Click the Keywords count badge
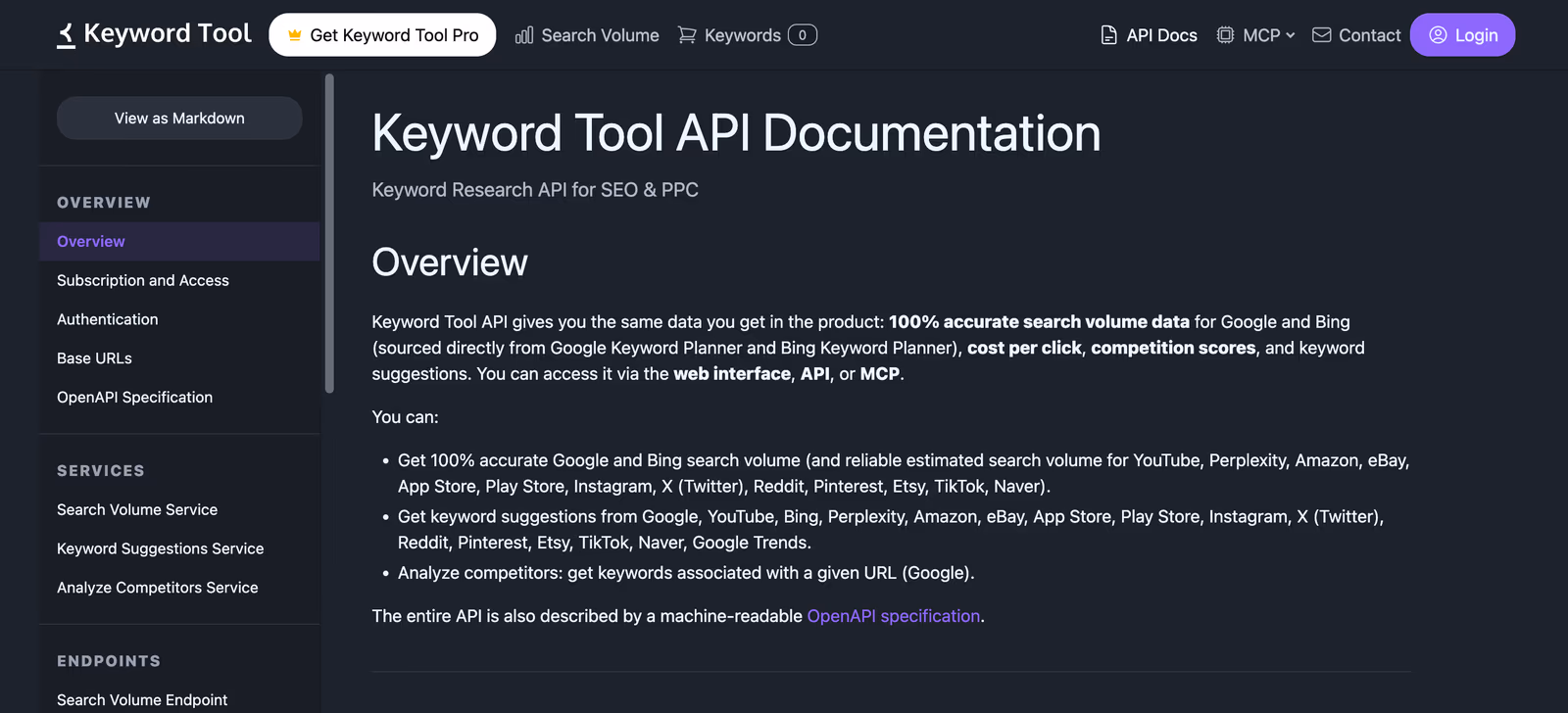The height and width of the screenshot is (713, 1568). tap(803, 35)
